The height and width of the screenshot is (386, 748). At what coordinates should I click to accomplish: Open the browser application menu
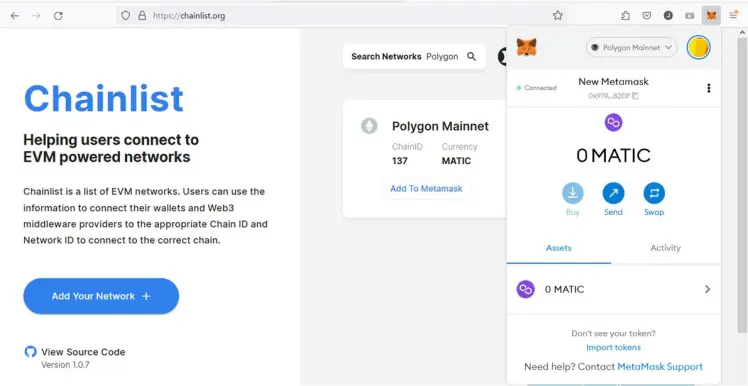[x=733, y=16]
